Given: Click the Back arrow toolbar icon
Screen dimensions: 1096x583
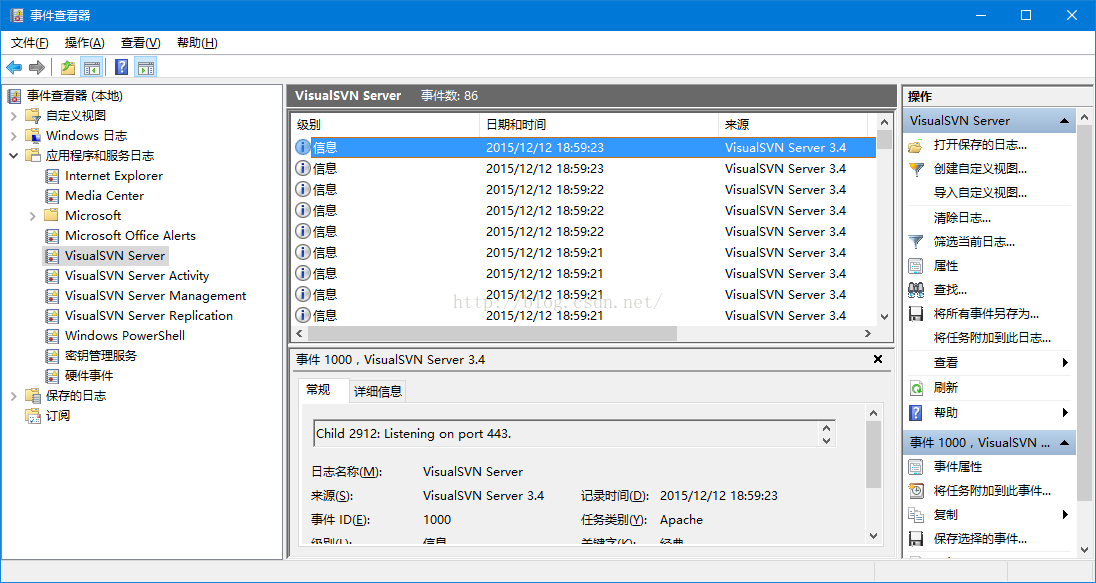Looking at the screenshot, I should click(14, 68).
